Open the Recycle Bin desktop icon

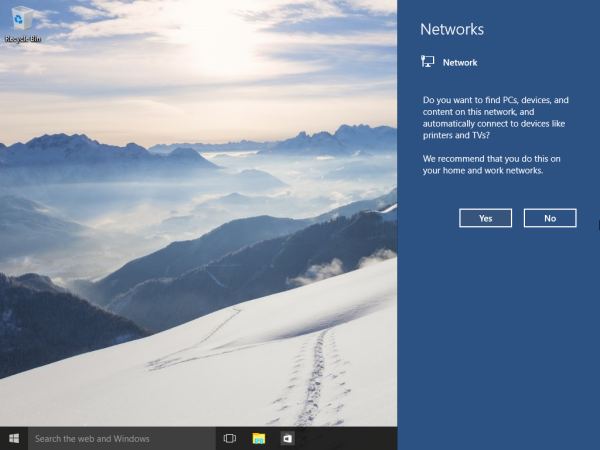click(20, 20)
